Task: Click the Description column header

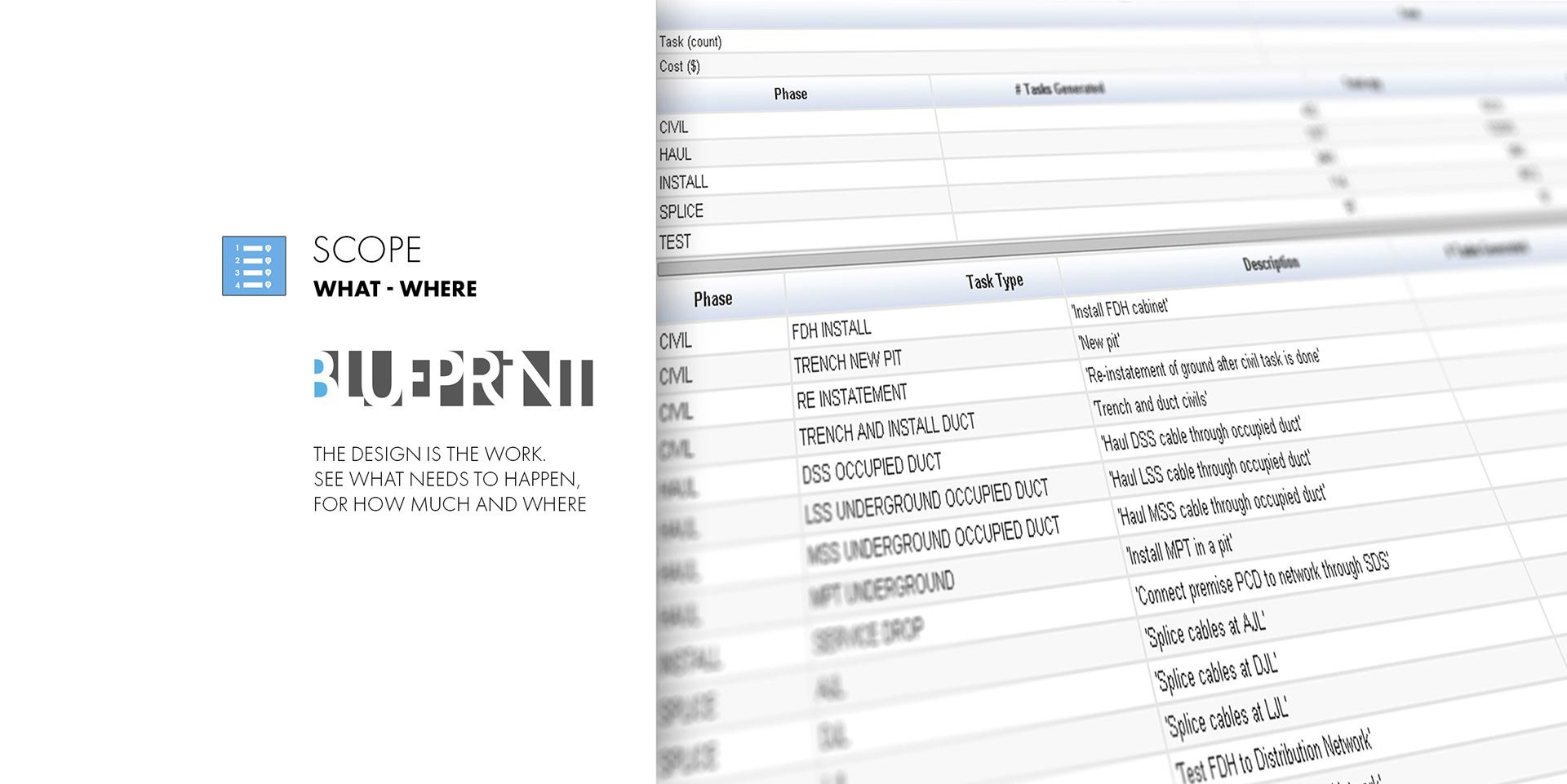Action: click(1271, 263)
